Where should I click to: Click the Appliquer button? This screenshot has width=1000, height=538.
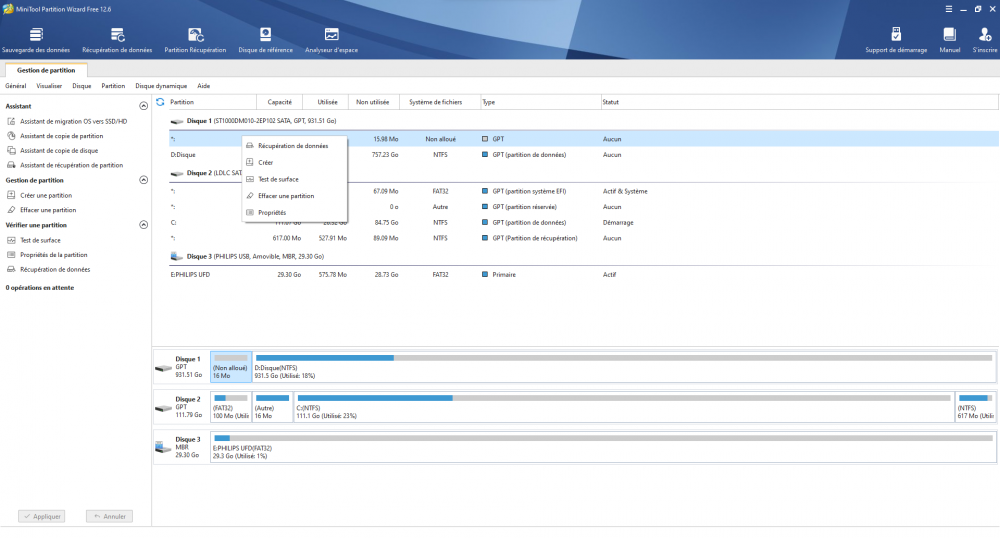click(42, 516)
